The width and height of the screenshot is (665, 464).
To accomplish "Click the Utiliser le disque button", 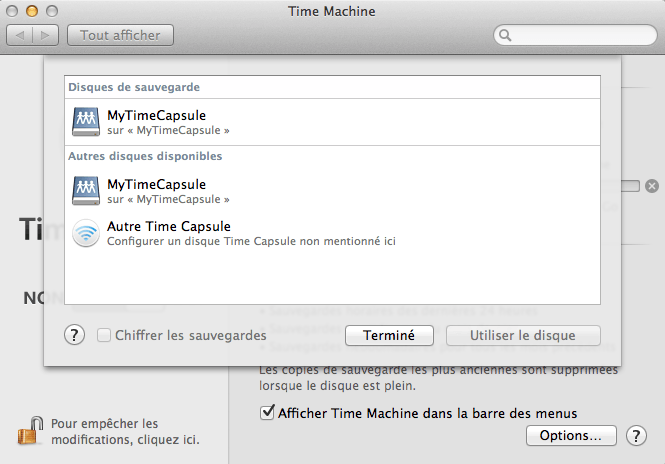I will tap(523, 335).
